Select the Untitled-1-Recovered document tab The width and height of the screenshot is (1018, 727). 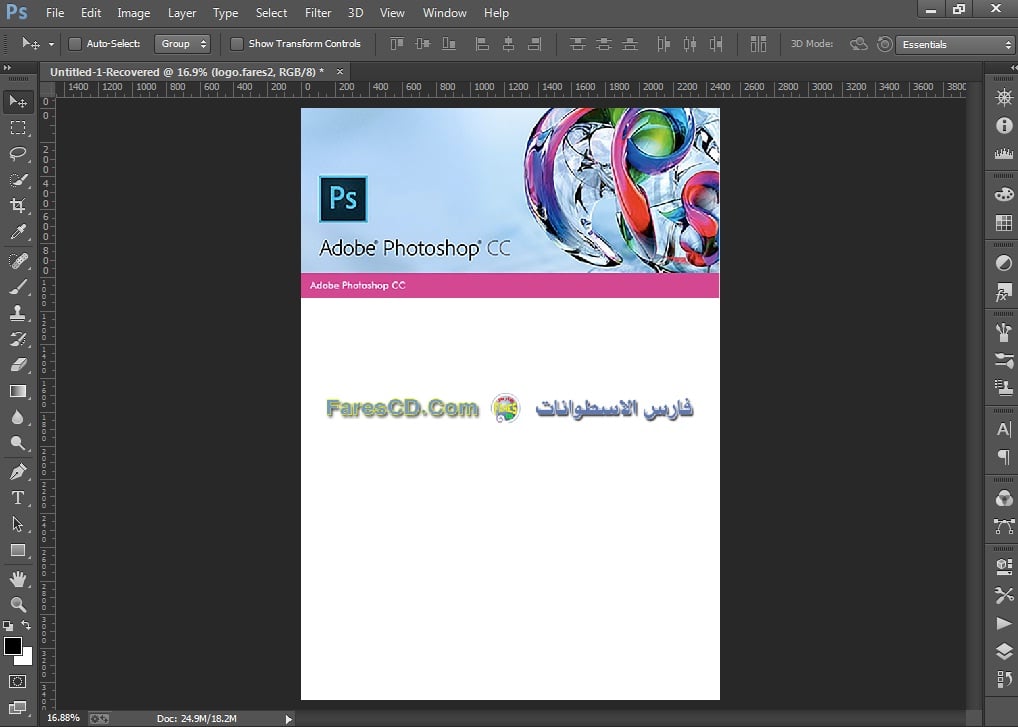tap(187, 72)
